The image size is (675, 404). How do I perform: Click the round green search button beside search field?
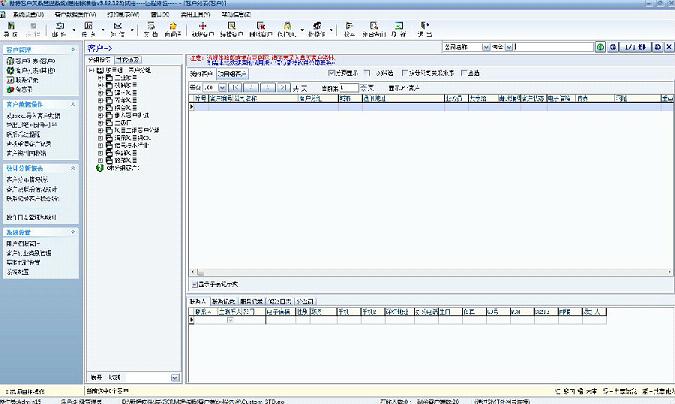point(601,47)
